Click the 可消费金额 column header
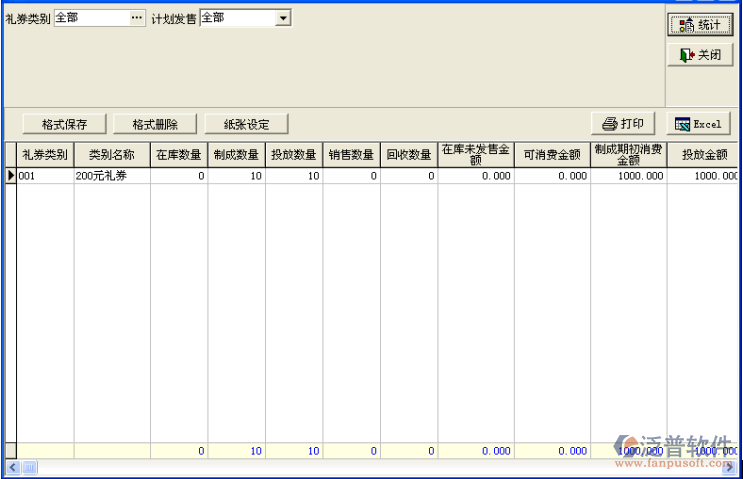Viewport: 743px width, 479px height. pos(552,155)
